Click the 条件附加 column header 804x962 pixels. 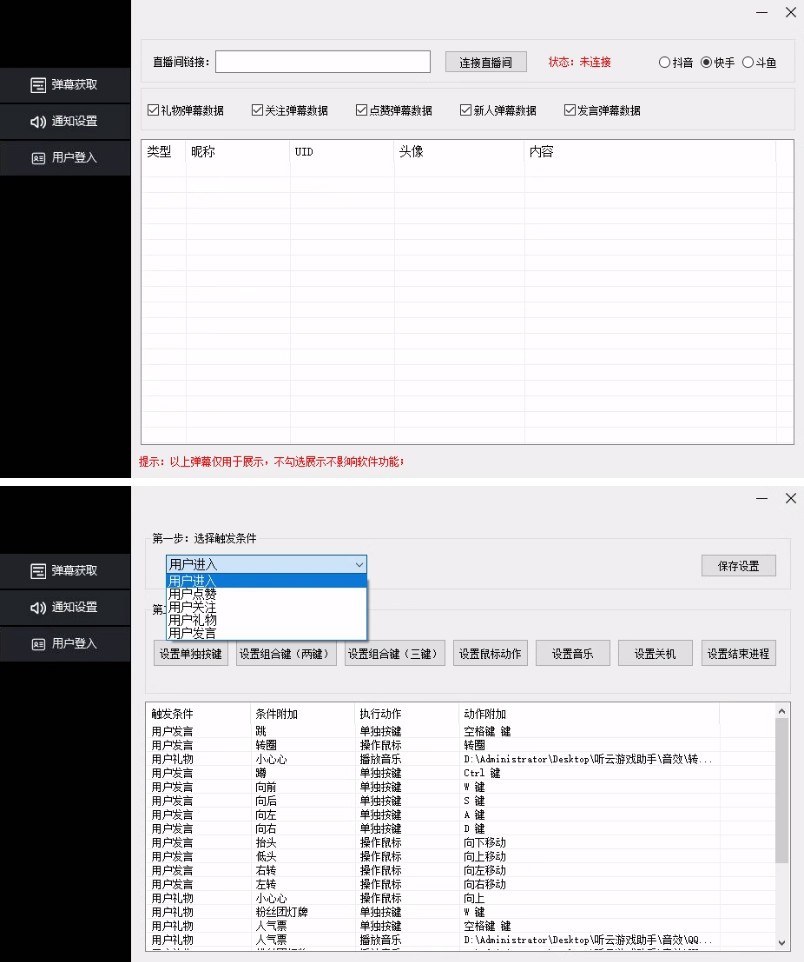(x=303, y=714)
